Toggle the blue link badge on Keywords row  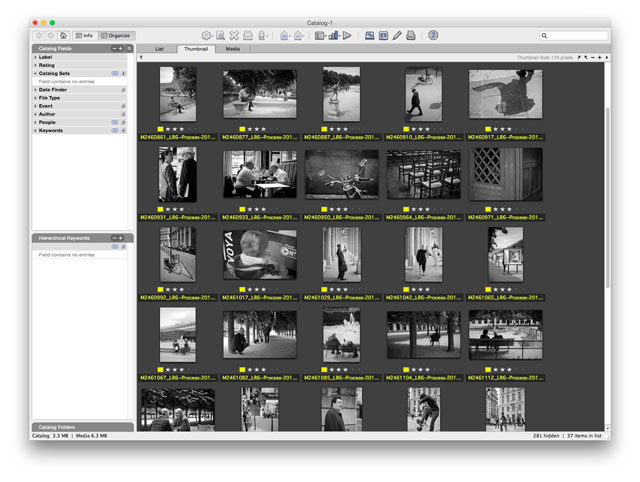click(115, 131)
